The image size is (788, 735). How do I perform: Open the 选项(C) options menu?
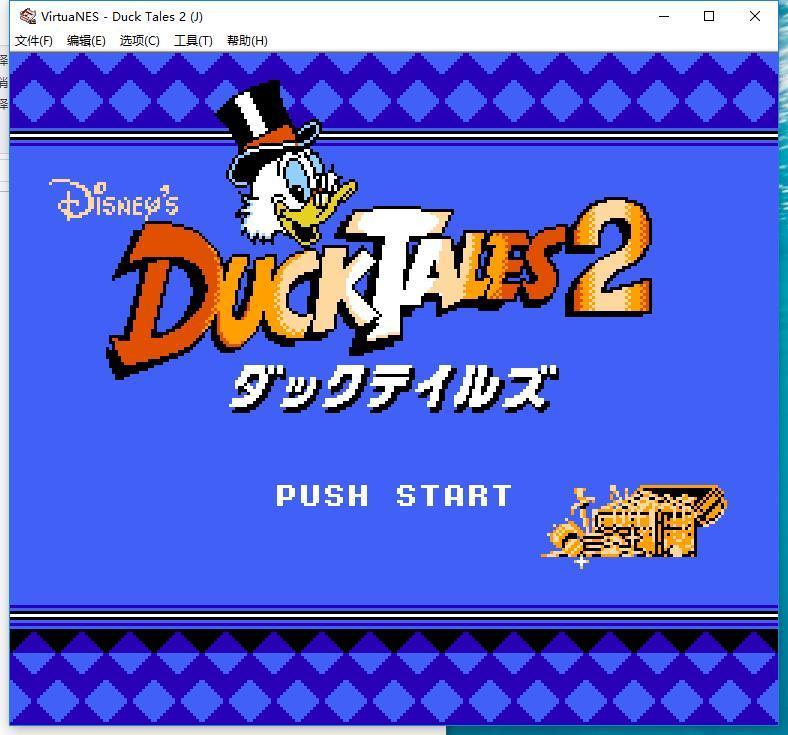point(139,41)
